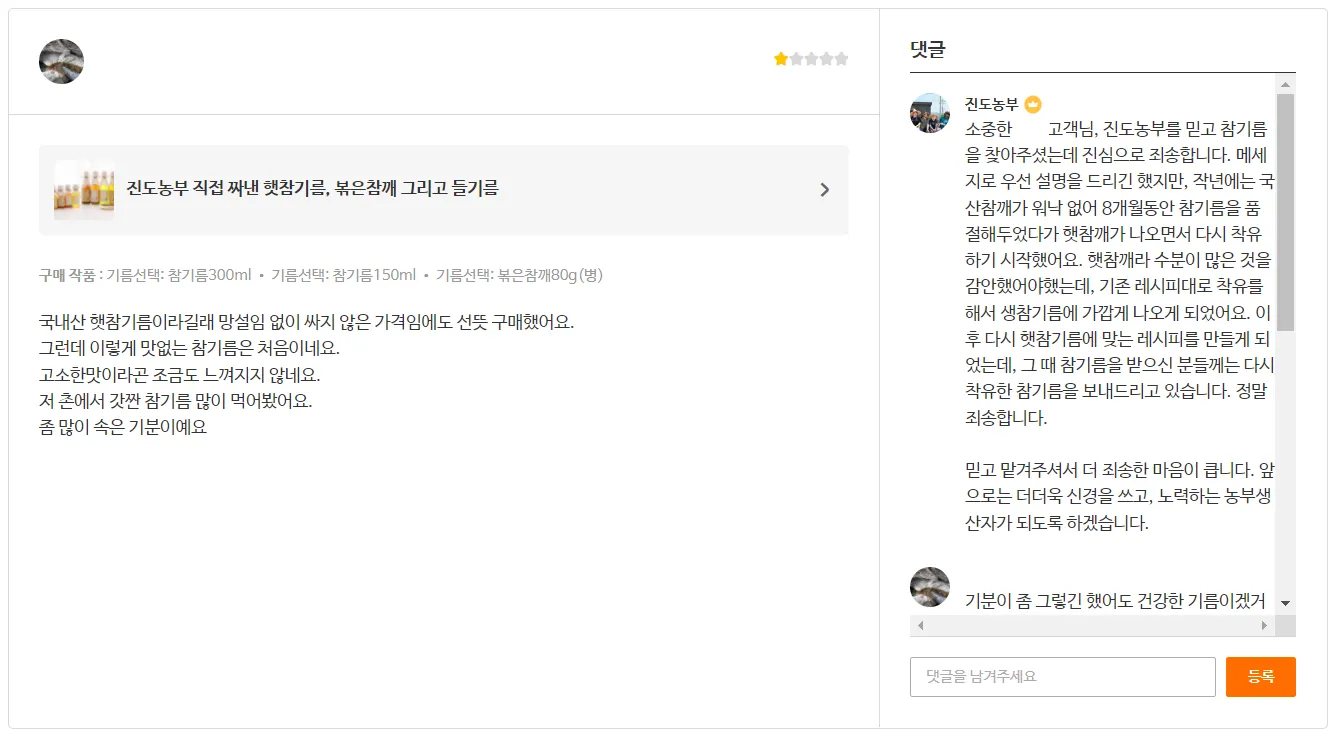Click the third rating star
The height and width of the screenshot is (752, 1339).
point(811,59)
